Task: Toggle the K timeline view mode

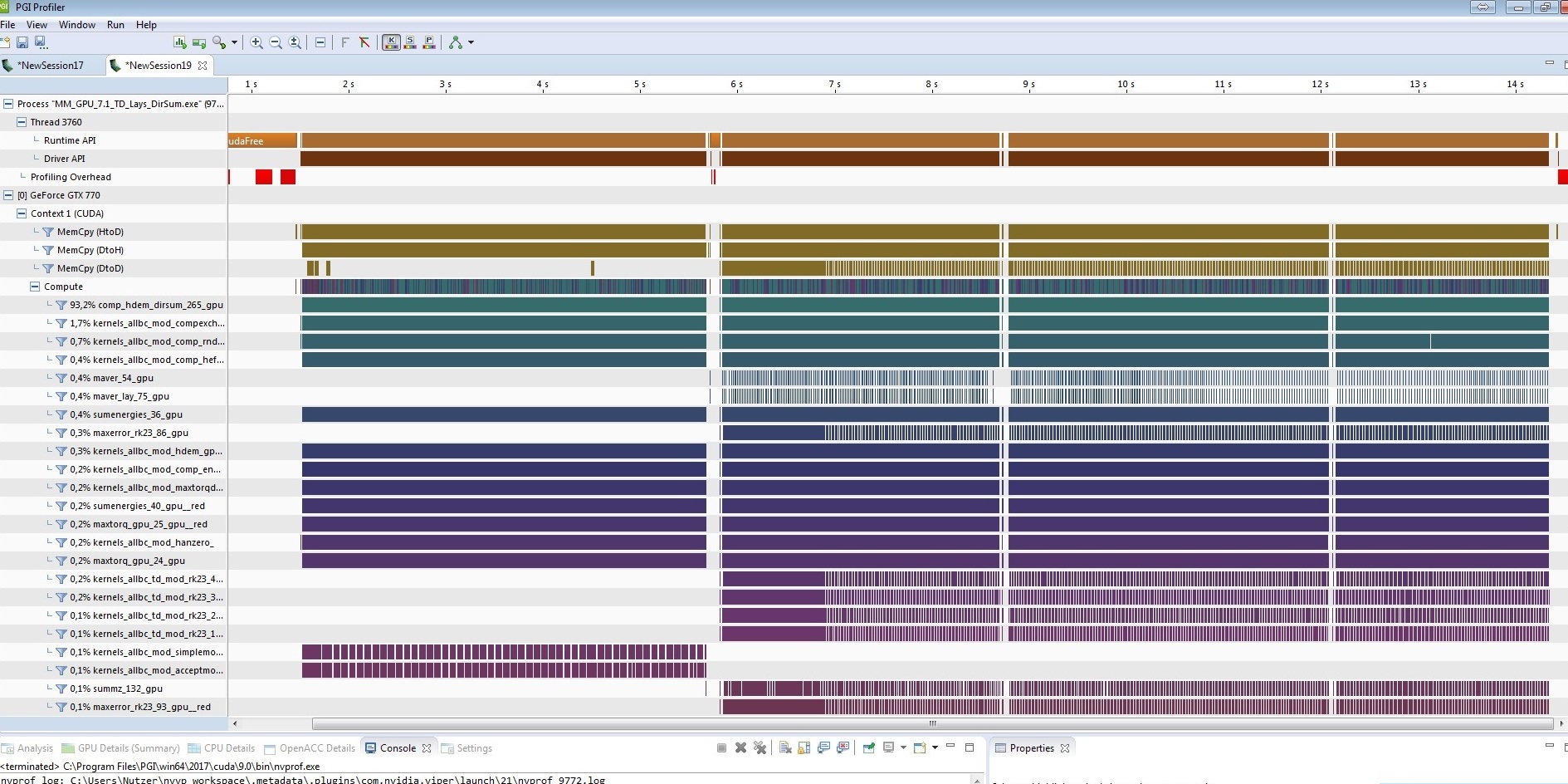Action: (x=391, y=42)
